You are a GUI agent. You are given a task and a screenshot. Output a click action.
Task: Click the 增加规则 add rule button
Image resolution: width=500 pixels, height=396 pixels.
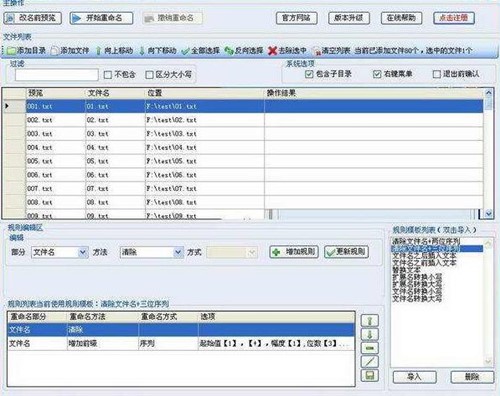[294, 252]
